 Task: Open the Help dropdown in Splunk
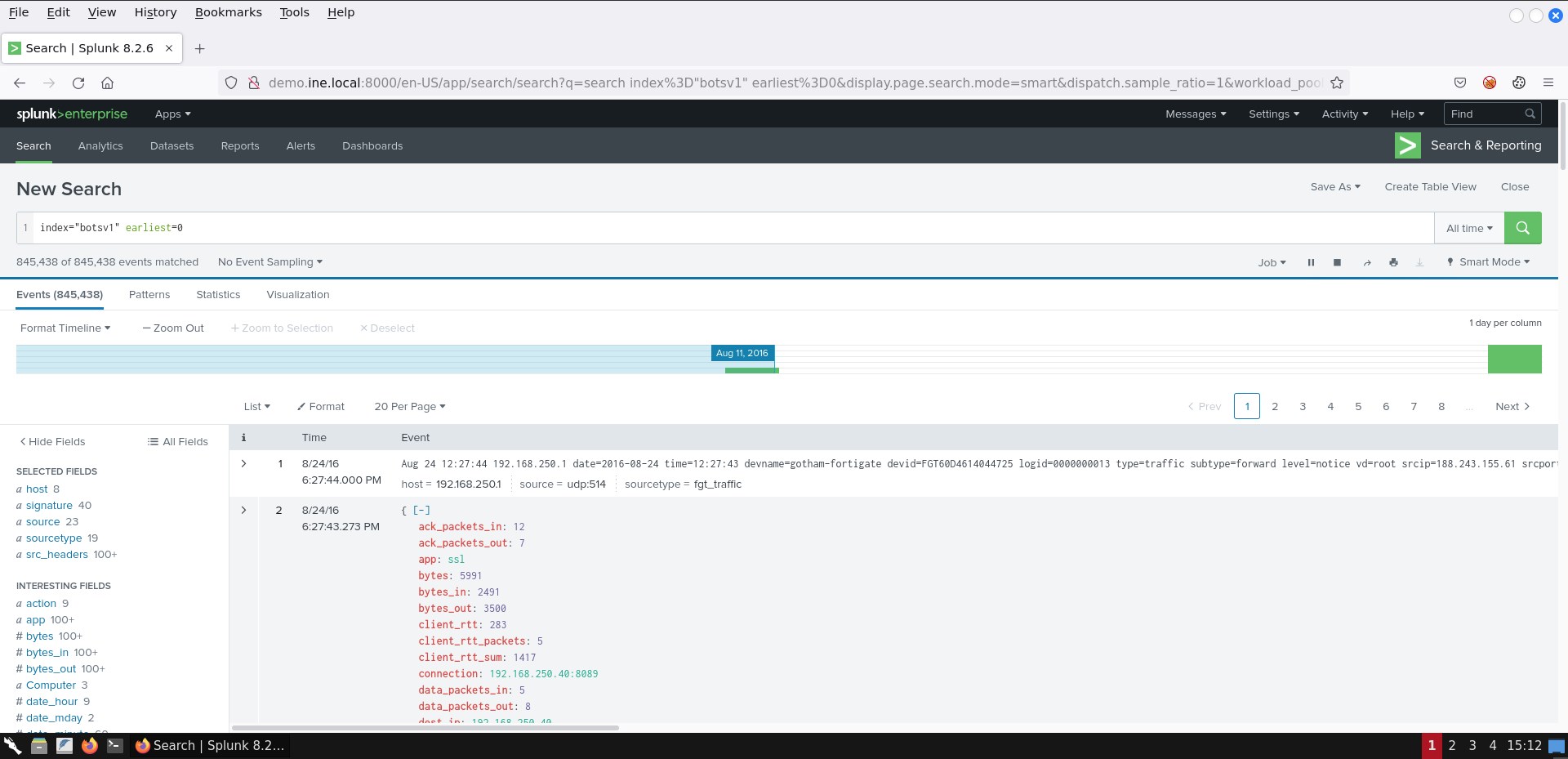tap(1407, 114)
